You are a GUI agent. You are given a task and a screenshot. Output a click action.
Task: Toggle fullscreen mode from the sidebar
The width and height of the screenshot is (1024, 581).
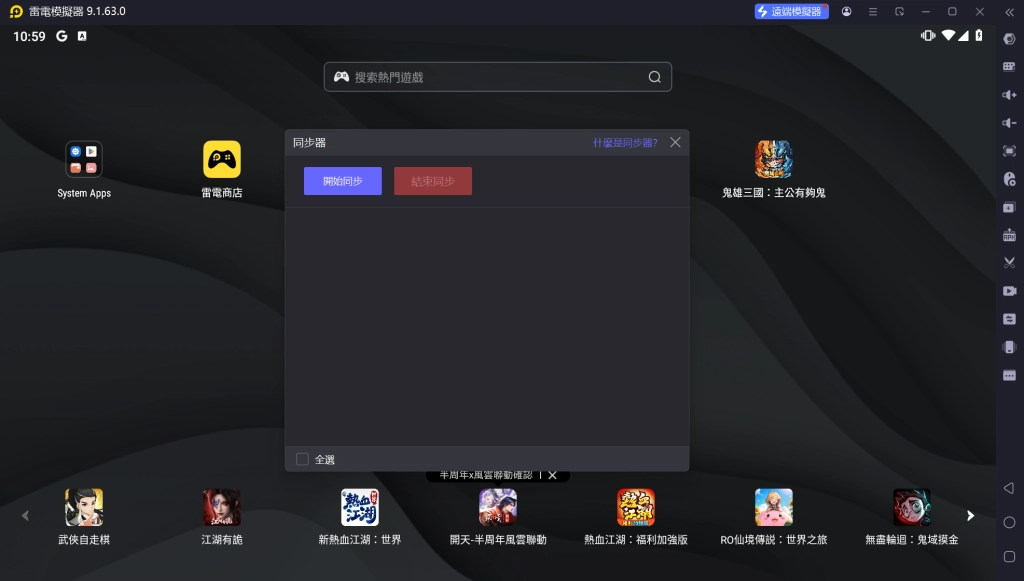point(1009,151)
